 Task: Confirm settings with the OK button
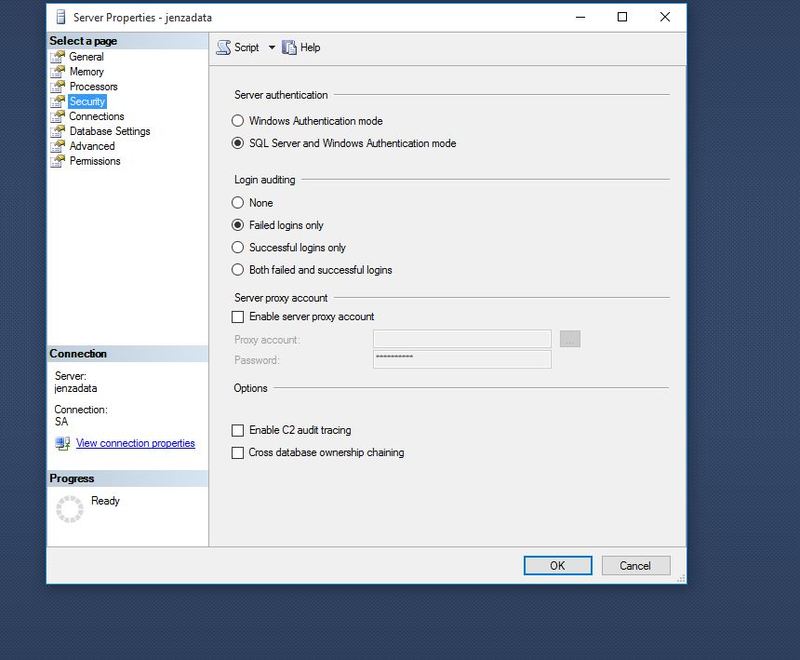click(x=558, y=565)
